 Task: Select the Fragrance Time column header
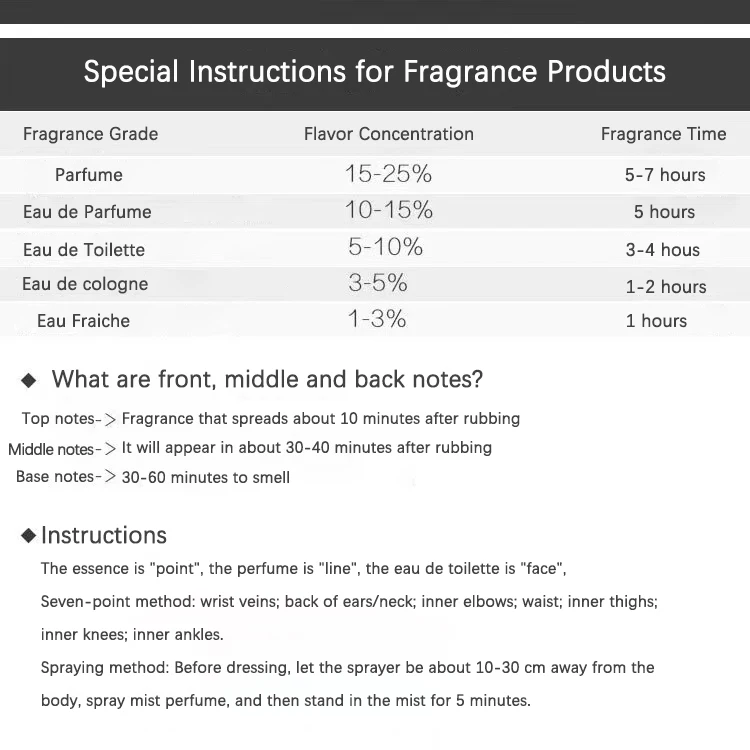click(x=663, y=134)
